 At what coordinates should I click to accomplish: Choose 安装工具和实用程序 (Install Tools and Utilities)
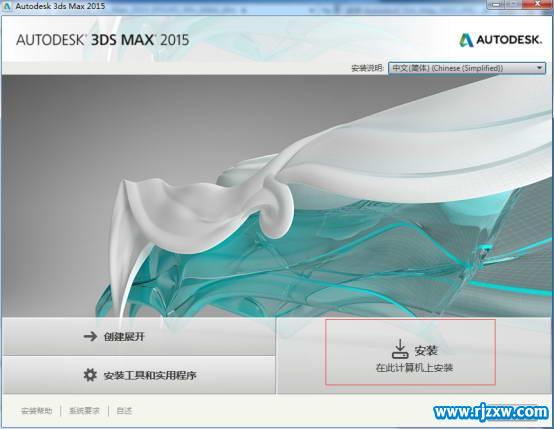point(138,375)
